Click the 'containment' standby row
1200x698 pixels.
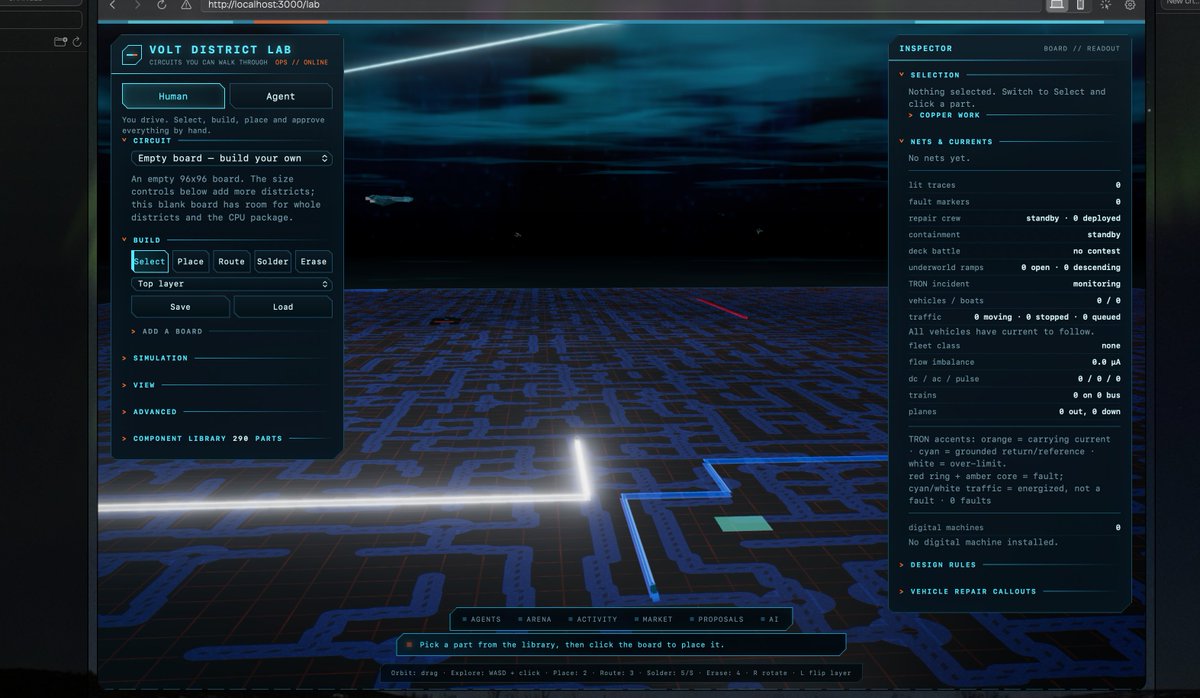1014,235
